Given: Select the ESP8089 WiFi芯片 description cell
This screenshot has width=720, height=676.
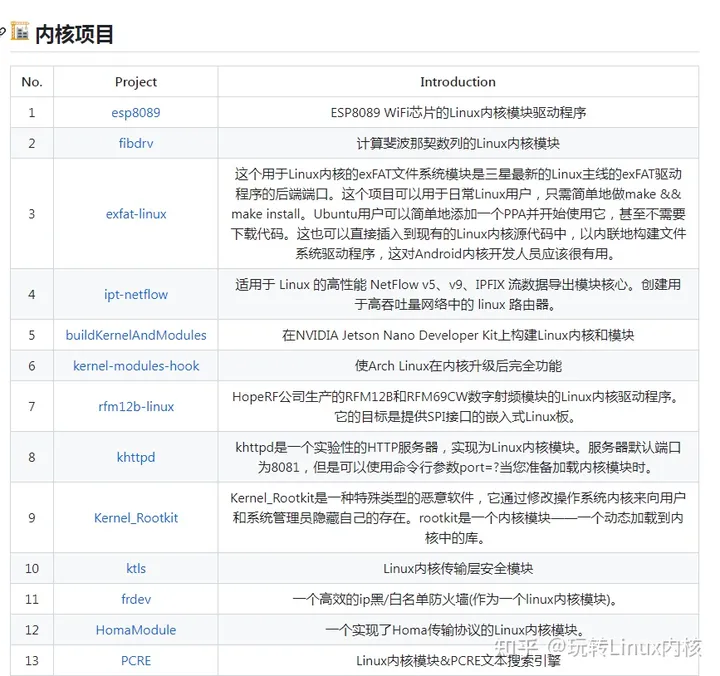Looking at the screenshot, I should 458,113.
